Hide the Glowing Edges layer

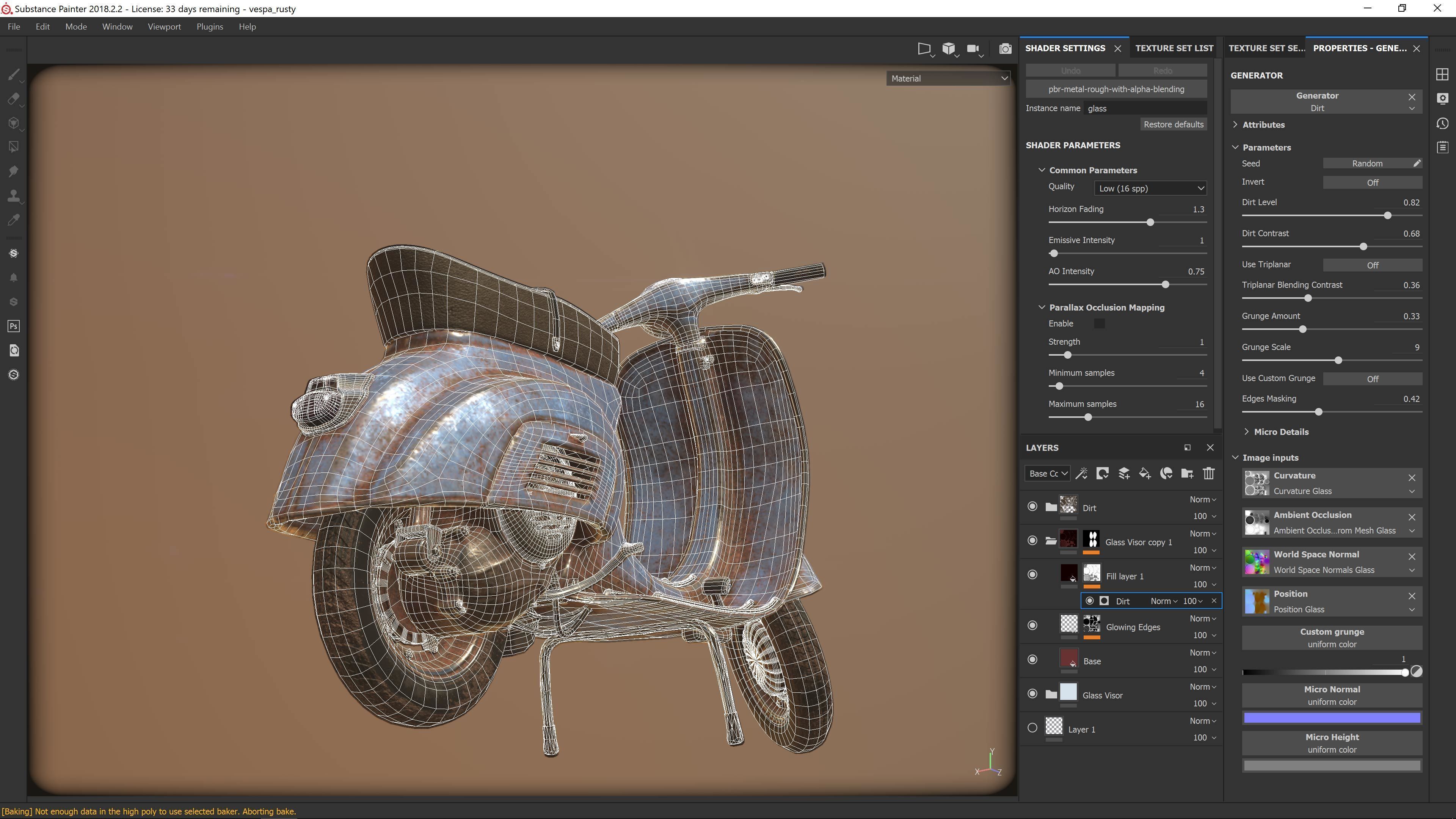coord(1032,625)
